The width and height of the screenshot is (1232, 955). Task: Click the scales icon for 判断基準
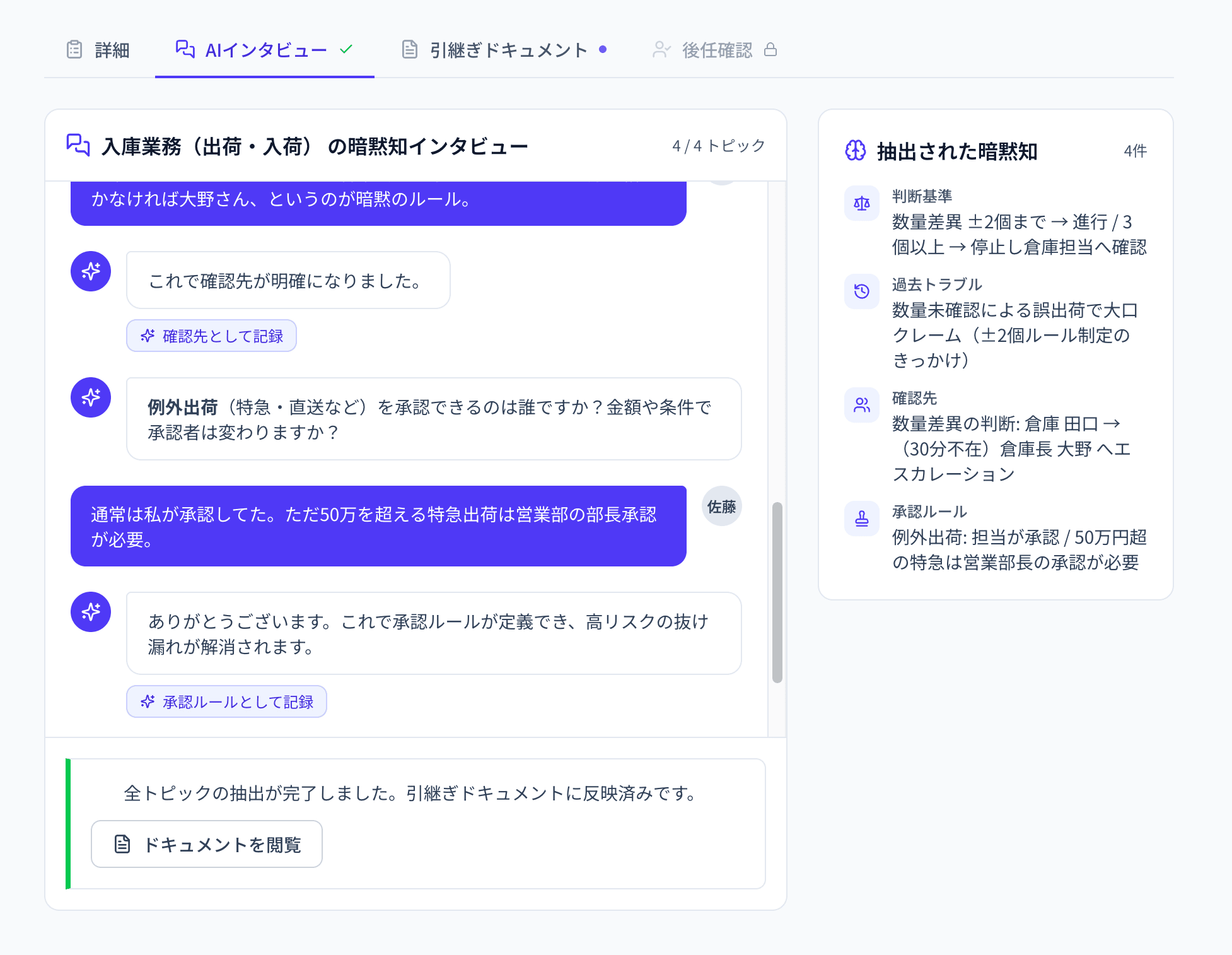pos(862,203)
